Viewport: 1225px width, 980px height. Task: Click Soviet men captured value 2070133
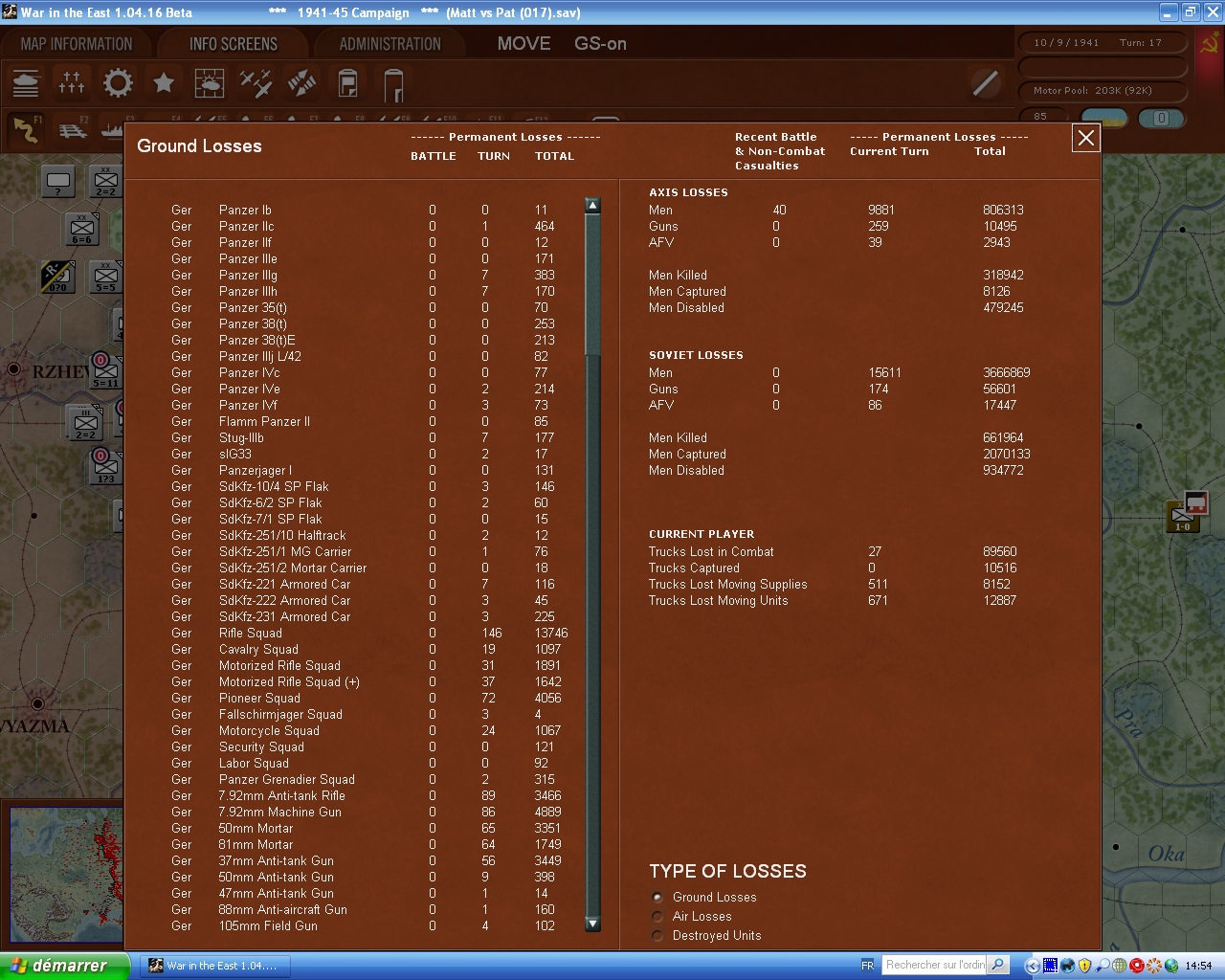(1007, 454)
